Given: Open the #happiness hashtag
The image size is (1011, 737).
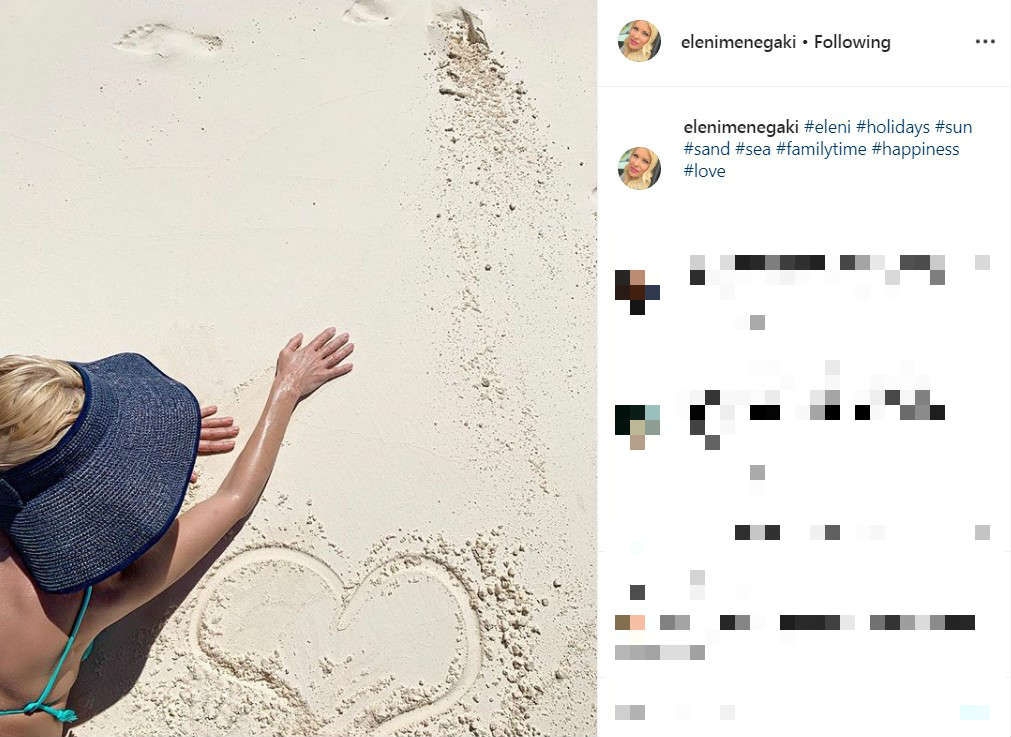Looking at the screenshot, I should pos(916,149).
